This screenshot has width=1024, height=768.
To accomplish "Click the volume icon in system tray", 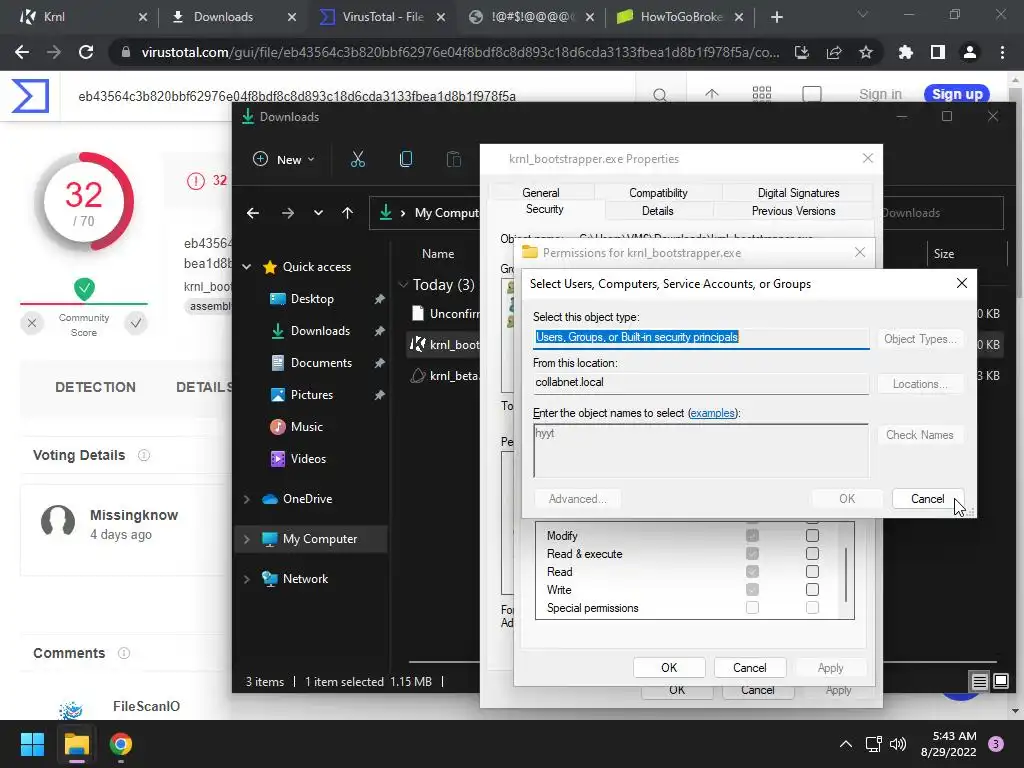I will pos(898,744).
